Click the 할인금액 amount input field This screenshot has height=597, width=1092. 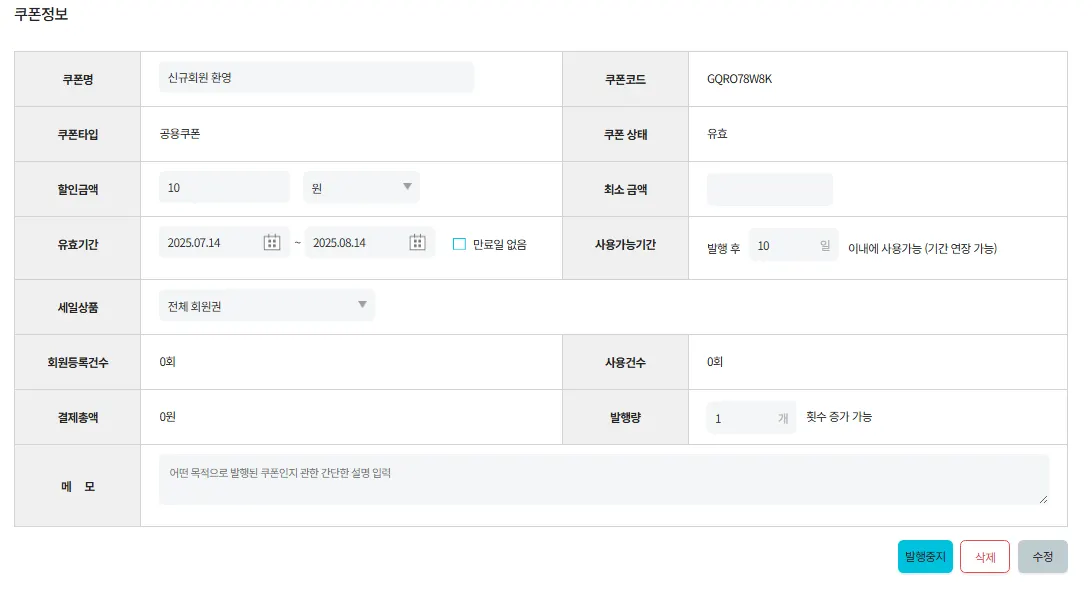[x=224, y=187]
